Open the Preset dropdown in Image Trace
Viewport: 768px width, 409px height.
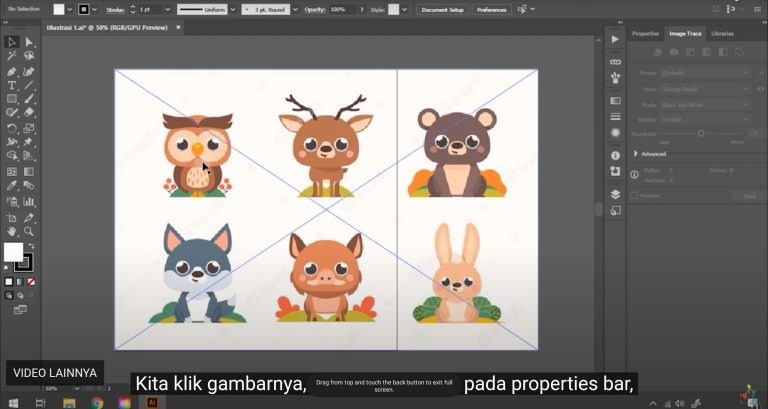705,73
